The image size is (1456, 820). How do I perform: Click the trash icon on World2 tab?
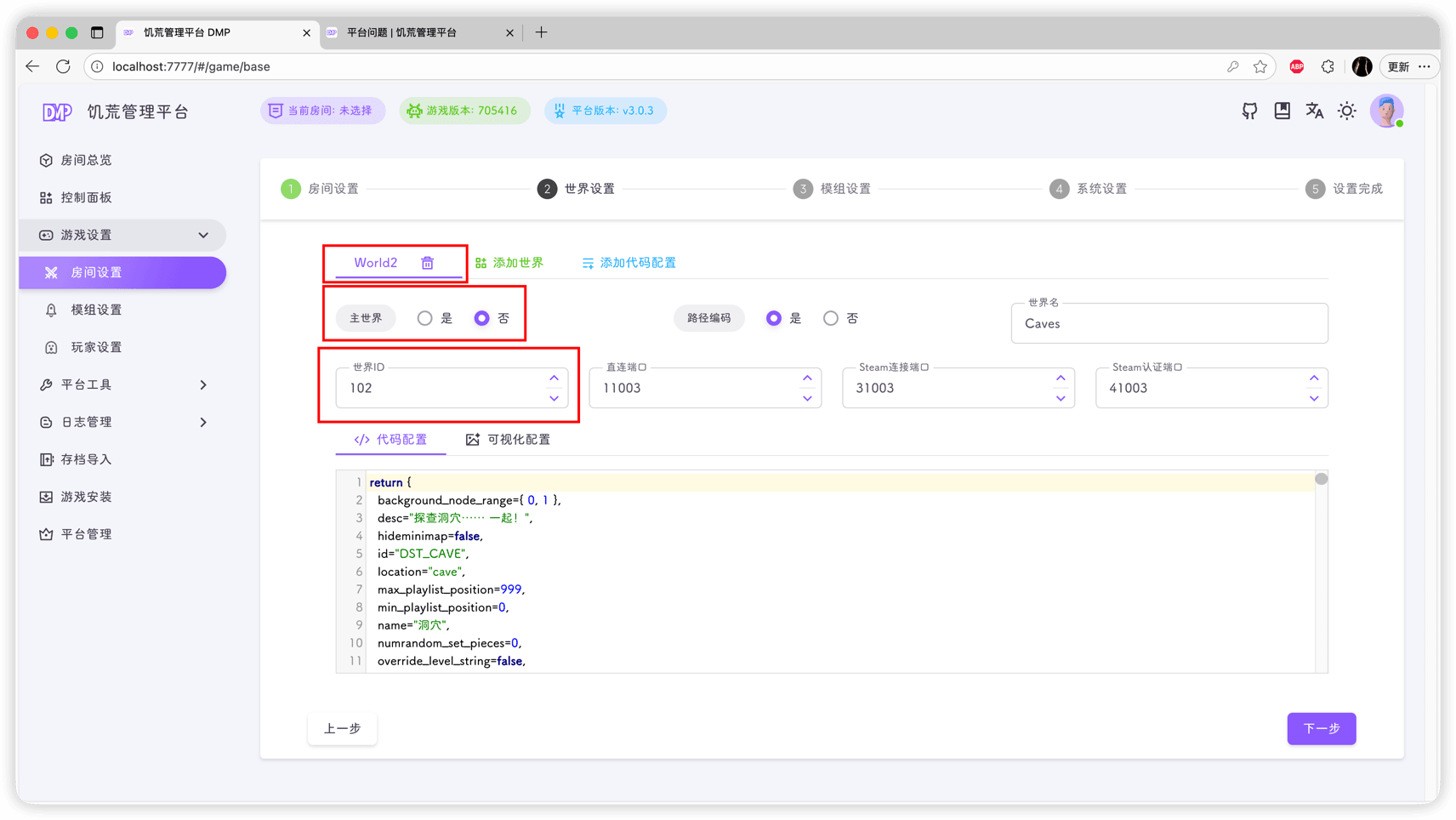pyautogui.click(x=427, y=263)
